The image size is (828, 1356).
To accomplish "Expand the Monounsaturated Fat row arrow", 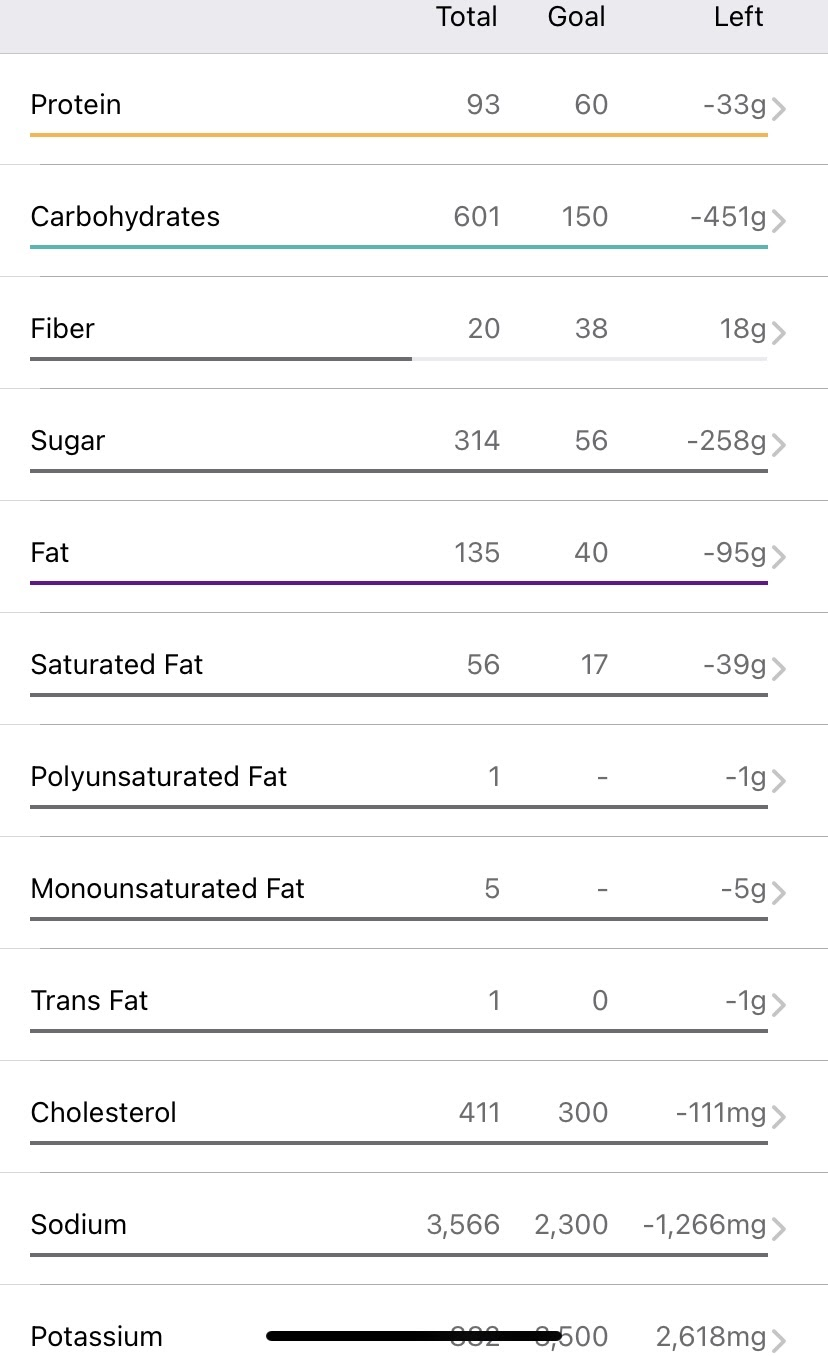I will pos(779,893).
